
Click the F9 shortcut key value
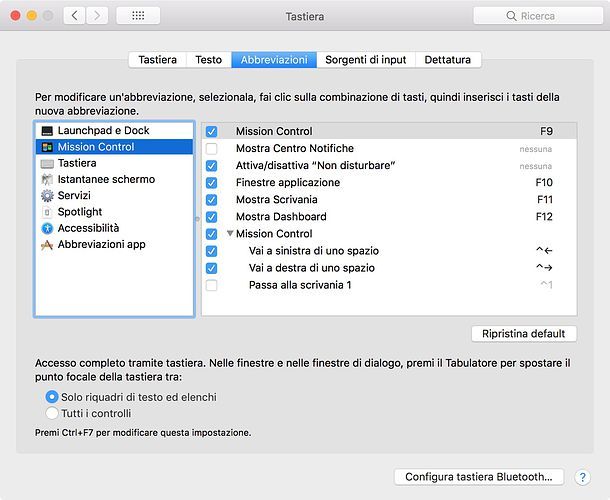[546, 132]
